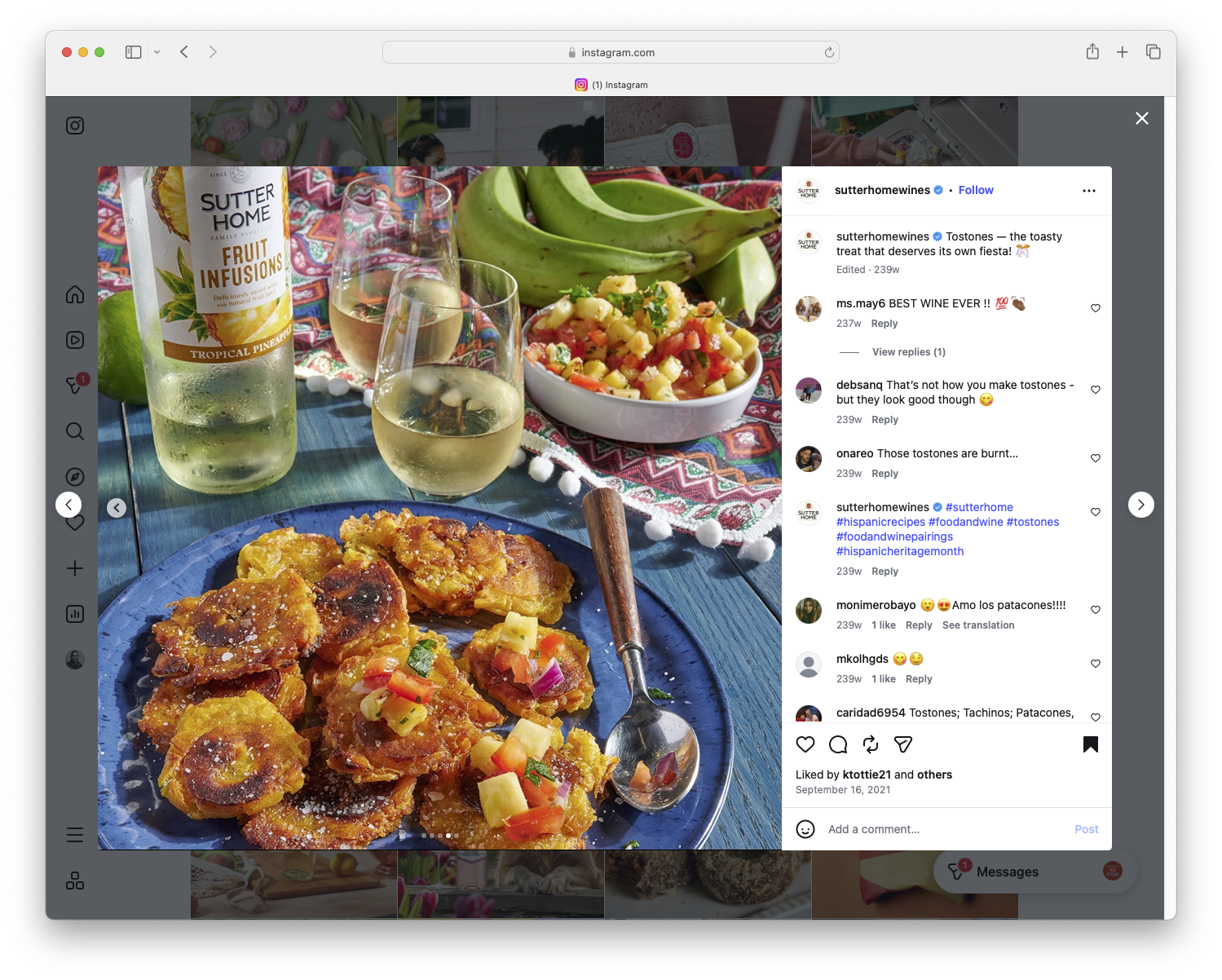Open the emoji picker in comment box
Screen dimensions: 1222x980
click(805, 828)
